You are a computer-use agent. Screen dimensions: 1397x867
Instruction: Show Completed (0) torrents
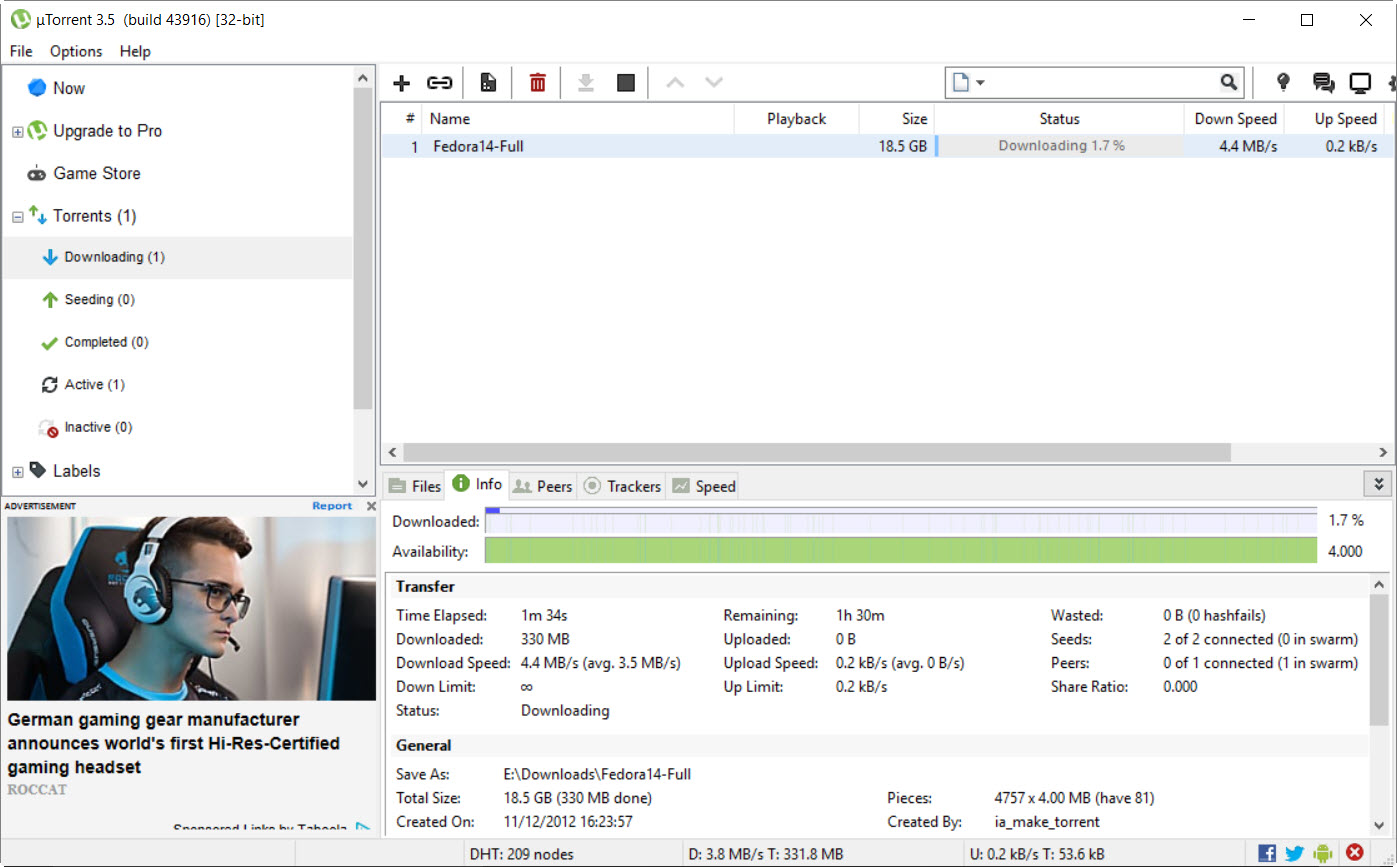(x=106, y=342)
